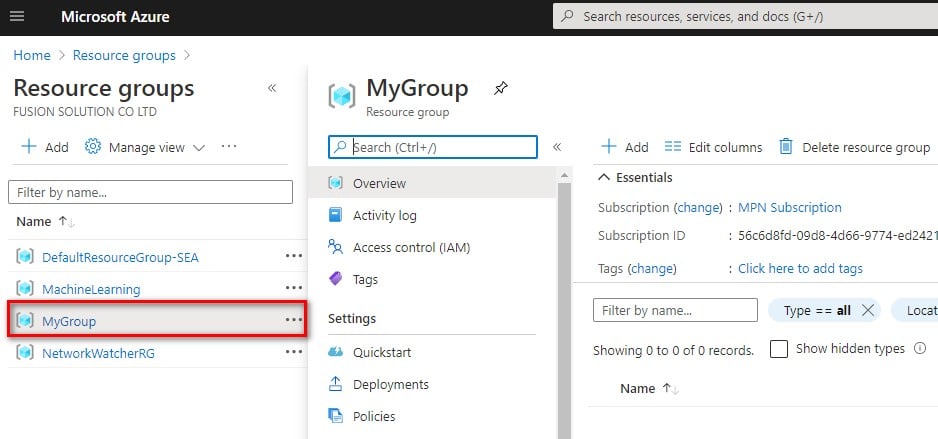
Task: Open Manage view dropdown chevron
Action: pos(199,148)
